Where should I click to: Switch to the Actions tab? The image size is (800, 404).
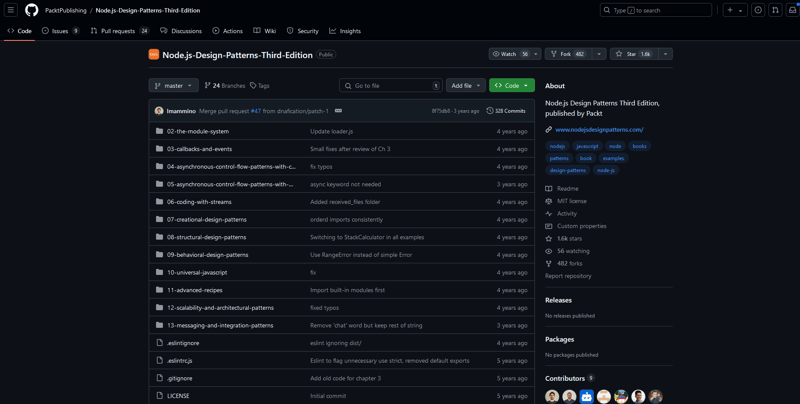tap(227, 31)
